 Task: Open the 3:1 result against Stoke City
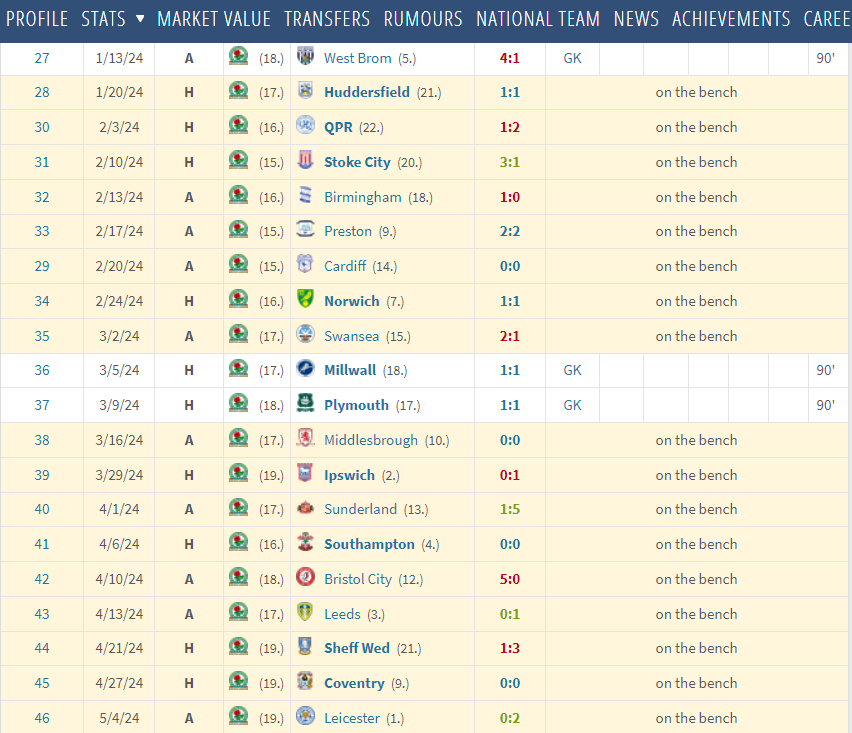click(x=510, y=162)
